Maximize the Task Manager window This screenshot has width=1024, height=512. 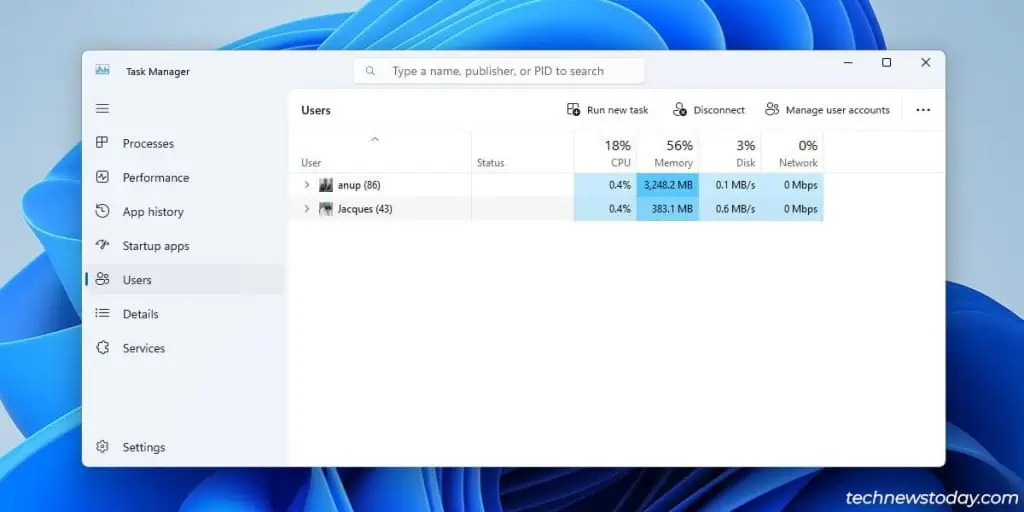[x=886, y=63]
